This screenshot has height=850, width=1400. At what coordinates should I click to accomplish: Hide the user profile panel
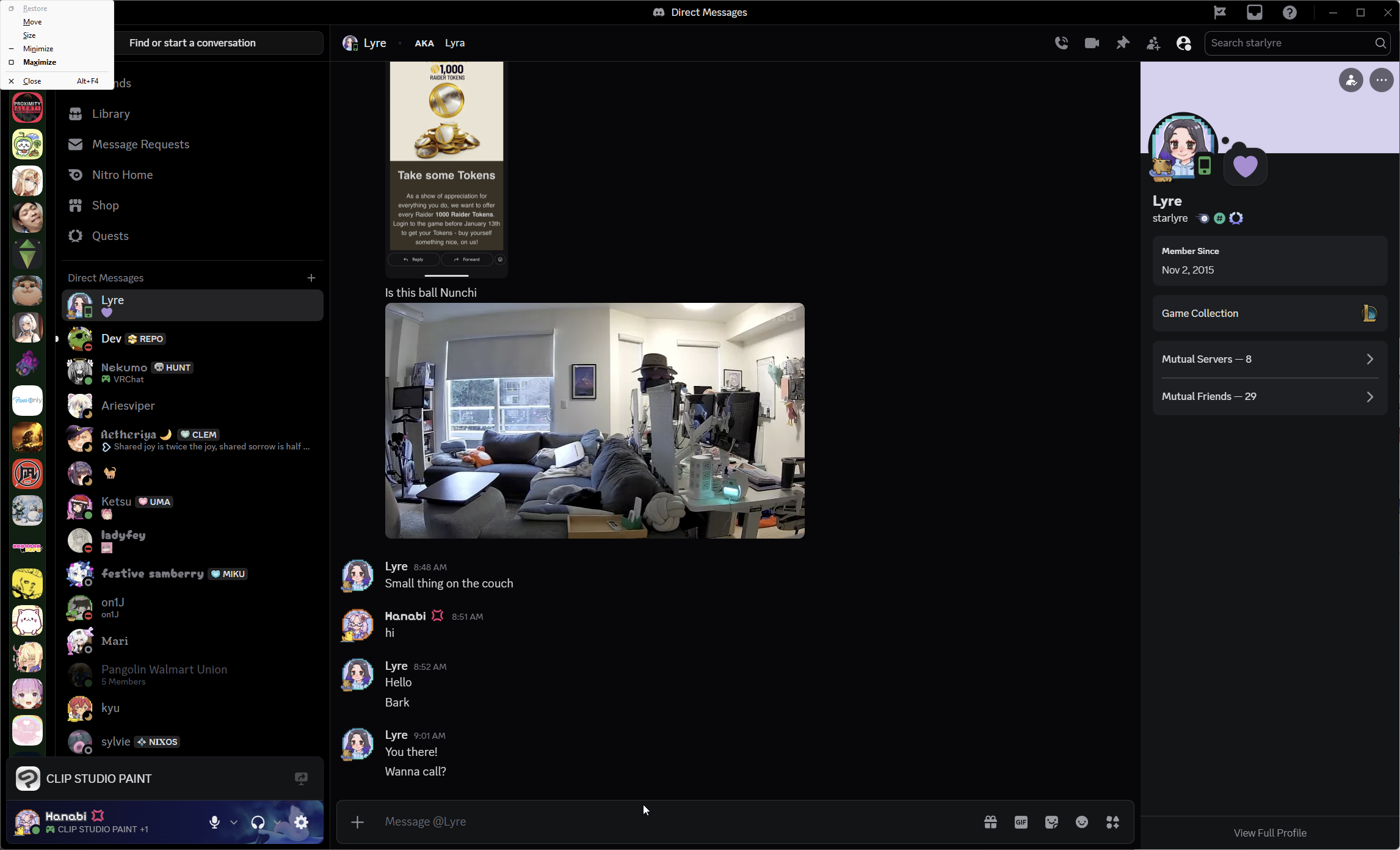[1183, 43]
